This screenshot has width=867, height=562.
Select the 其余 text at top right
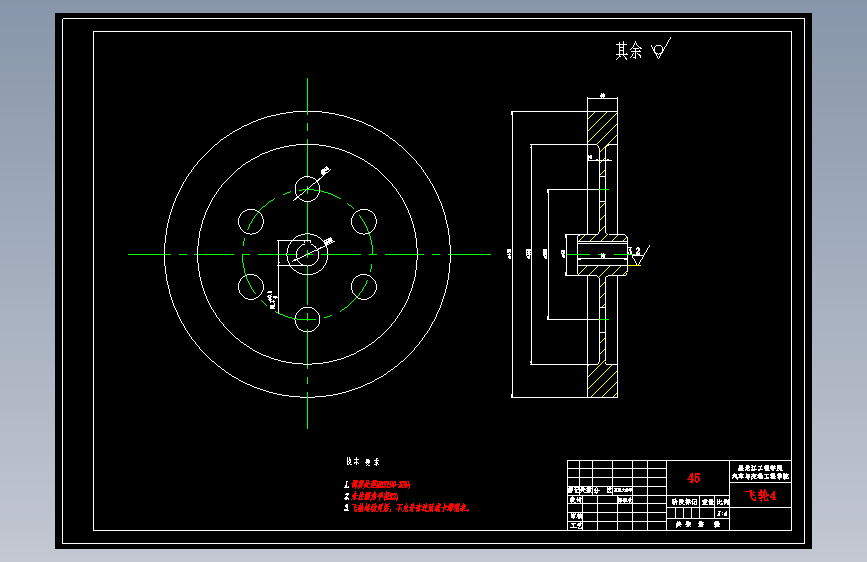(629, 51)
